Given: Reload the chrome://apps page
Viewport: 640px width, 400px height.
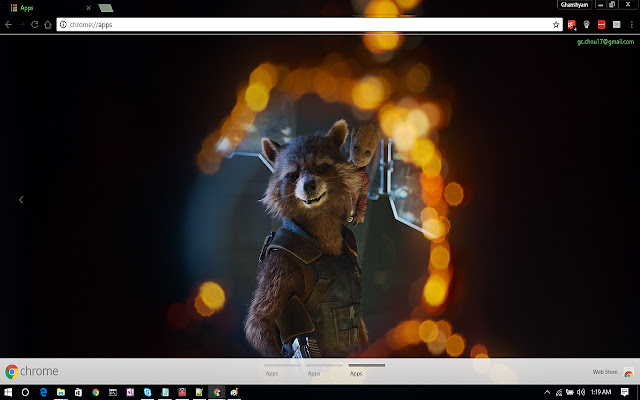Looking at the screenshot, I should pyautogui.click(x=35, y=24).
